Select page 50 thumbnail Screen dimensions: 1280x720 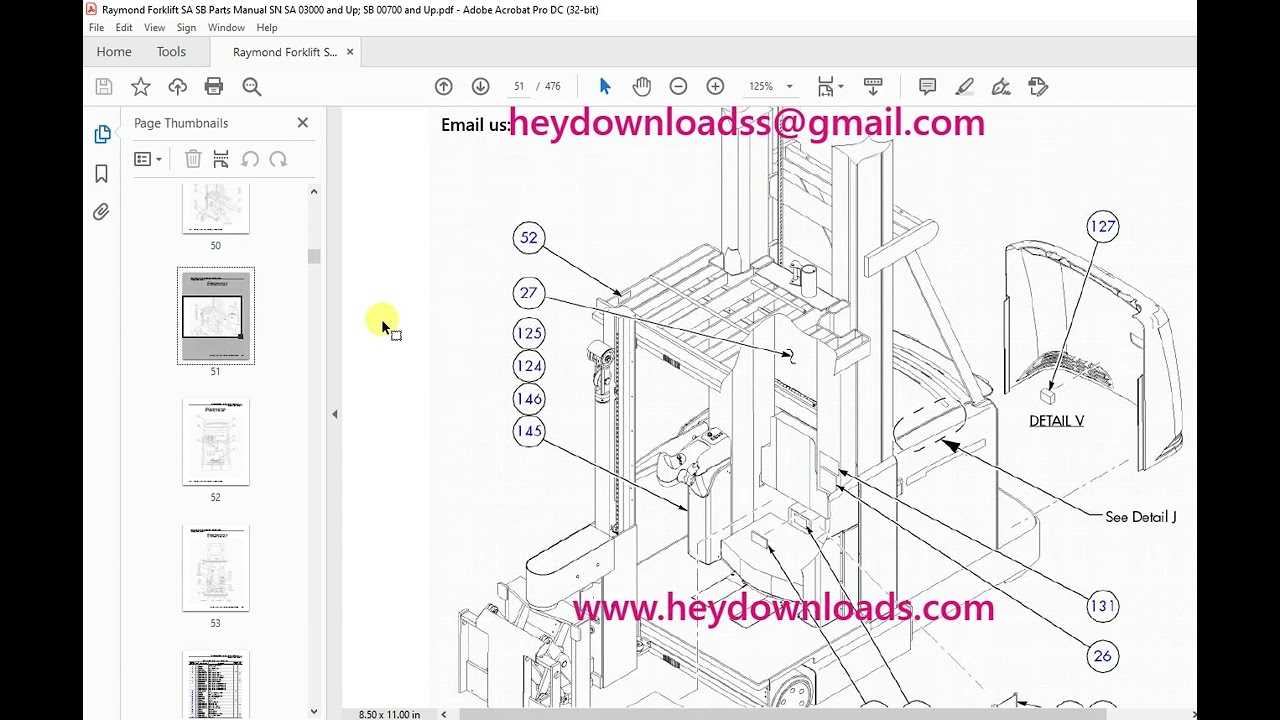point(215,208)
